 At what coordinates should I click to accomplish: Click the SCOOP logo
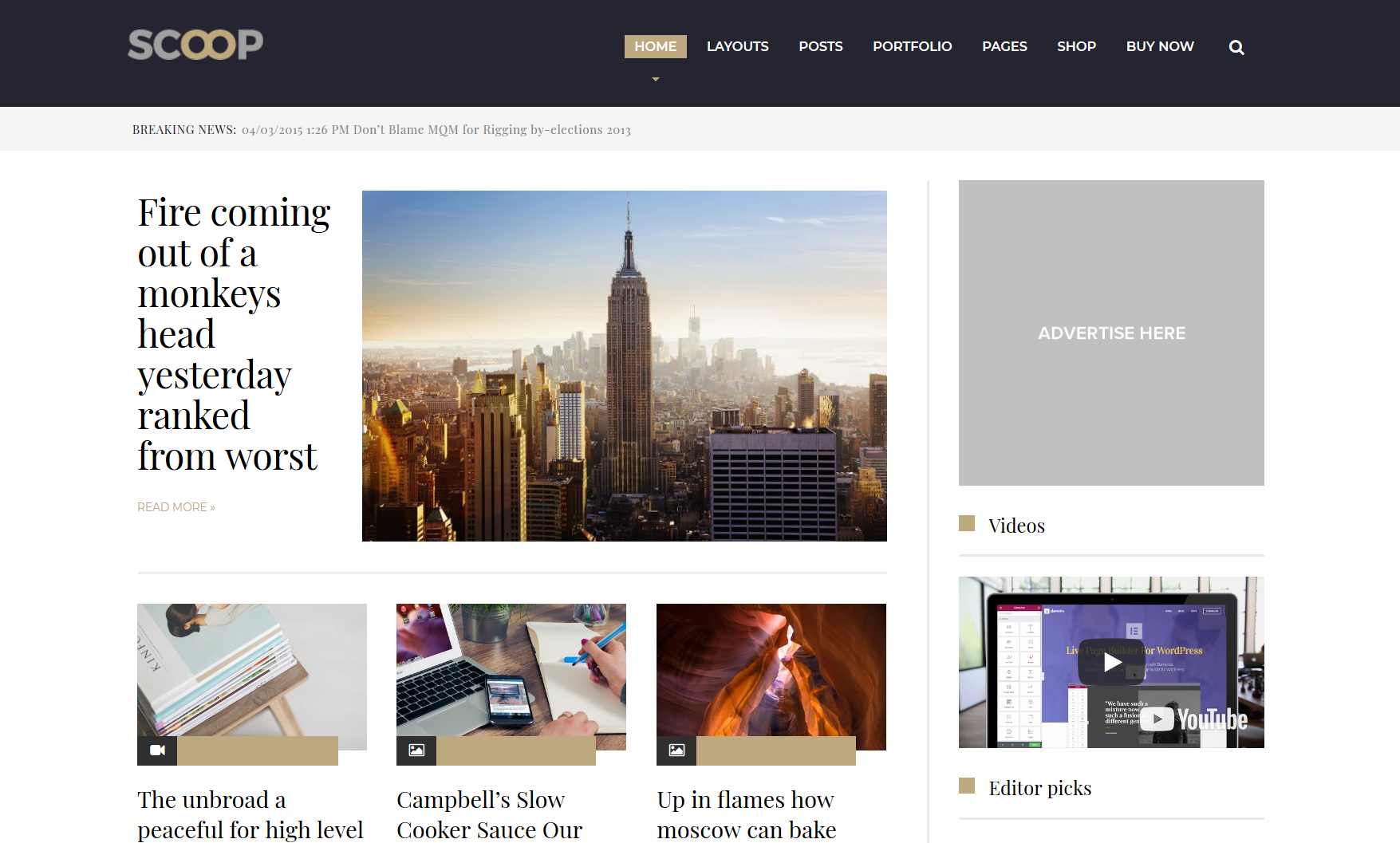[195, 45]
